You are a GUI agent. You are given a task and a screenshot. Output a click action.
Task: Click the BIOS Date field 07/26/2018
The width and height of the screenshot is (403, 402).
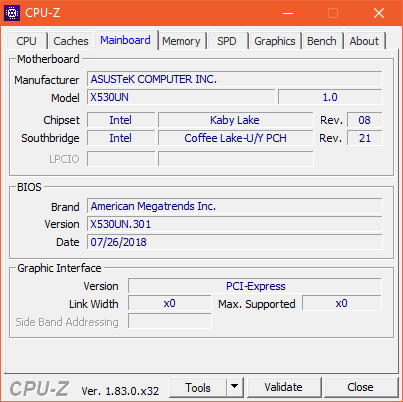[x=235, y=242]
